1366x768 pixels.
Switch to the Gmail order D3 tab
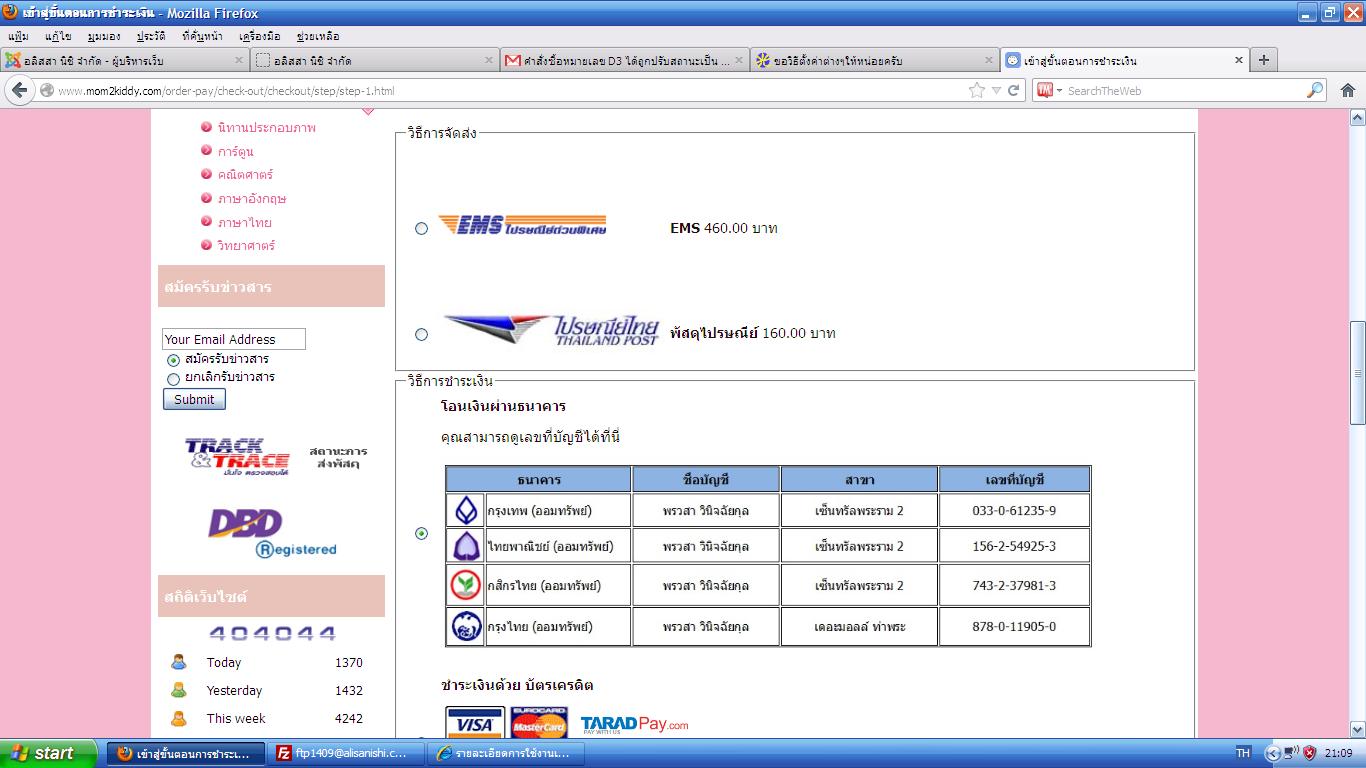point(624,60)
